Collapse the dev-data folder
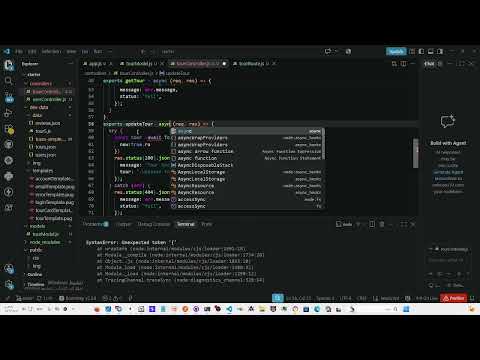The width and height of the screenshot is (480, 360). point(39,107)
